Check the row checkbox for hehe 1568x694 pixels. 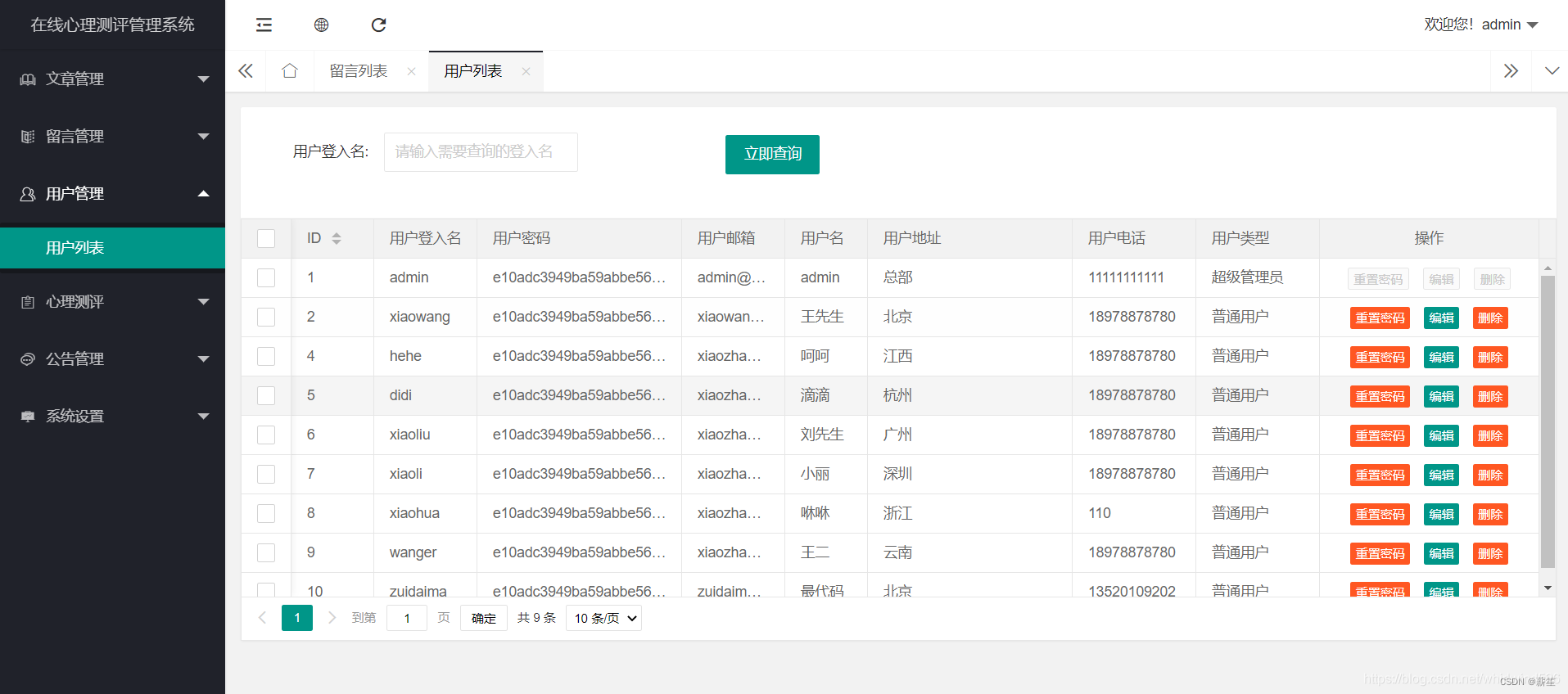pos(266,356)
